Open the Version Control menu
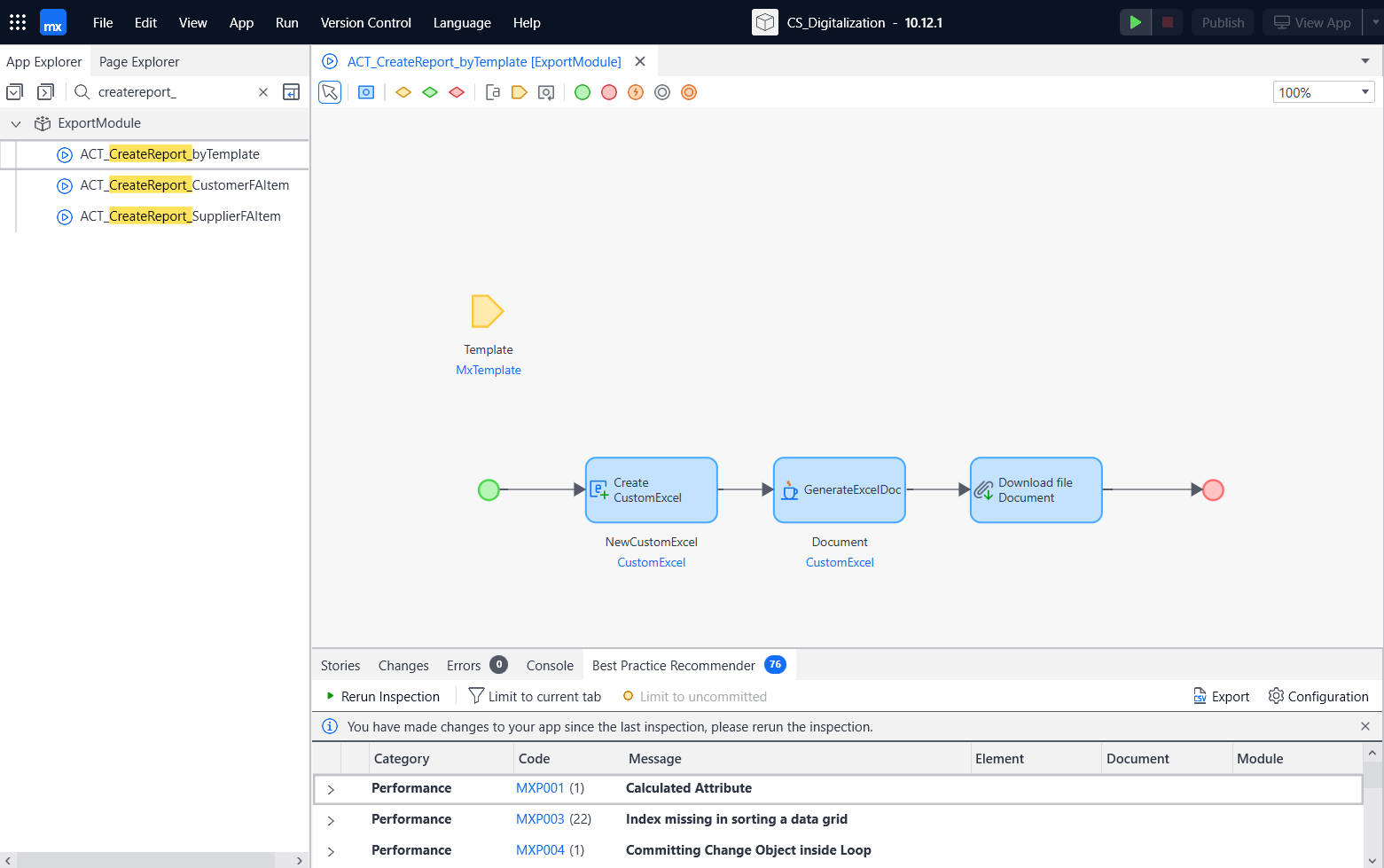This screenshot has width=1384, height=868. tap(365, 22)
